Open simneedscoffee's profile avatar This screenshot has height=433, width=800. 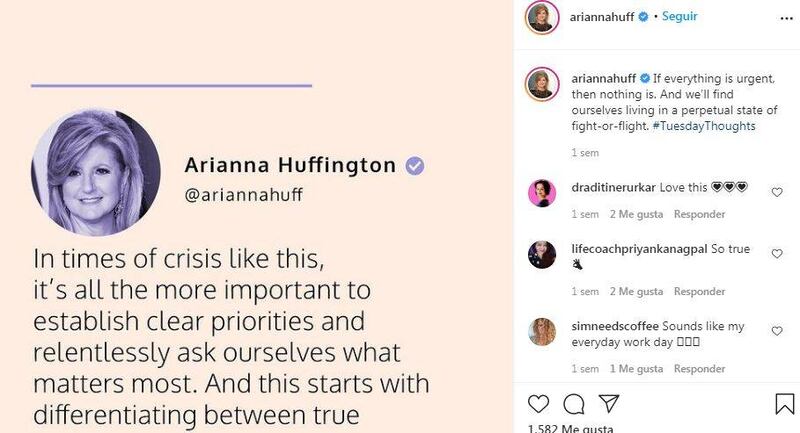[541, 331]
